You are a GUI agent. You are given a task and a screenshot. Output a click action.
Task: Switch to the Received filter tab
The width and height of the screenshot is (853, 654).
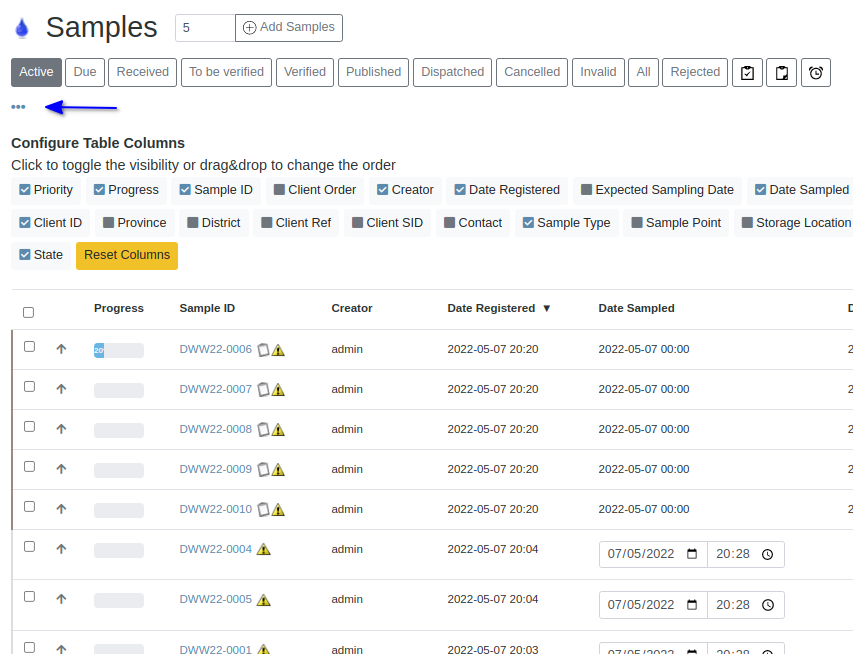pos(143,72)
